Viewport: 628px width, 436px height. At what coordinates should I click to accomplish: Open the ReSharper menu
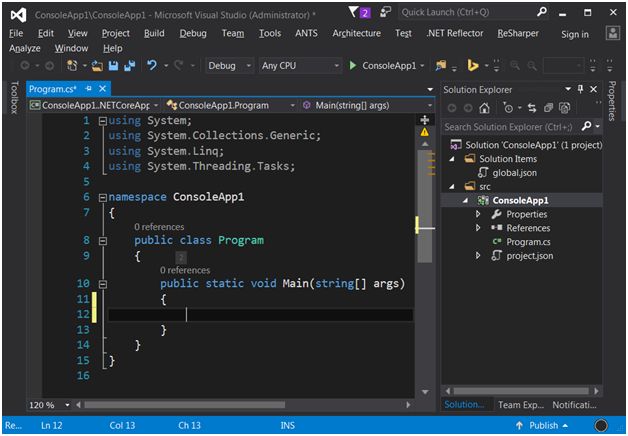tap(518, 33)
